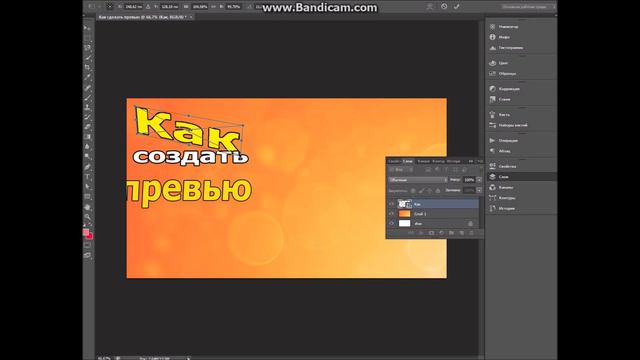
Task: Select the Hand tool
Action: 87,207
